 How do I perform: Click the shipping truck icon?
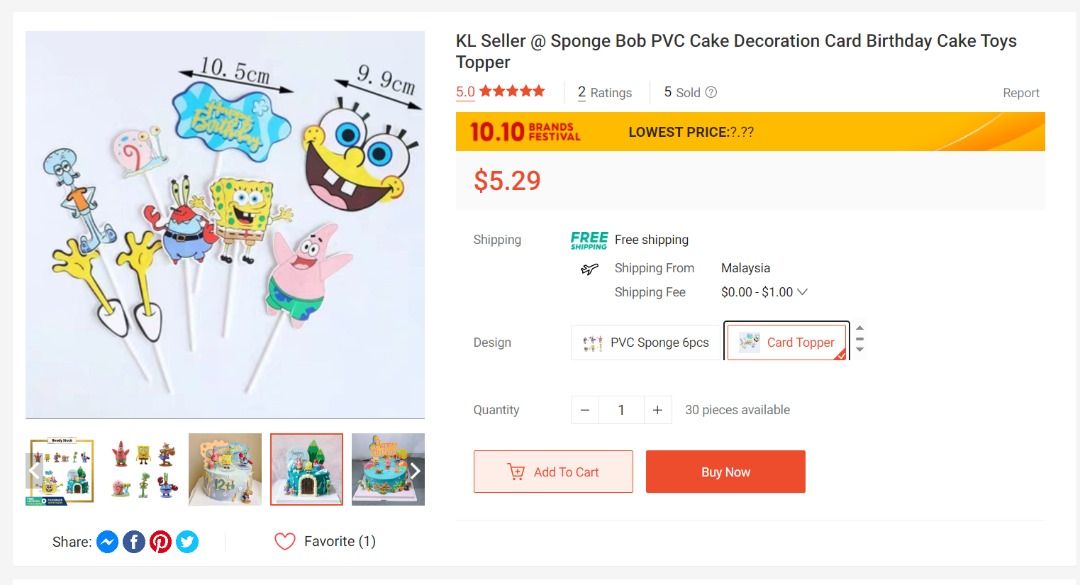(590, 268)
